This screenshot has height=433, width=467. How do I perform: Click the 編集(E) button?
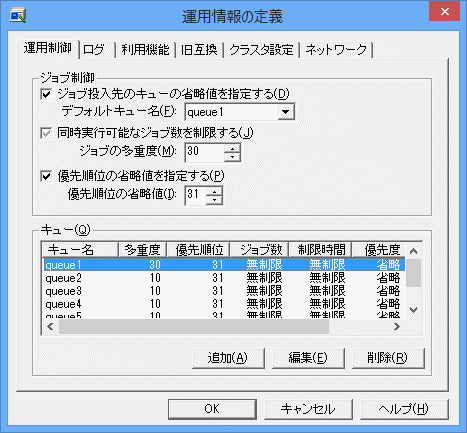(x=308, y=358)
